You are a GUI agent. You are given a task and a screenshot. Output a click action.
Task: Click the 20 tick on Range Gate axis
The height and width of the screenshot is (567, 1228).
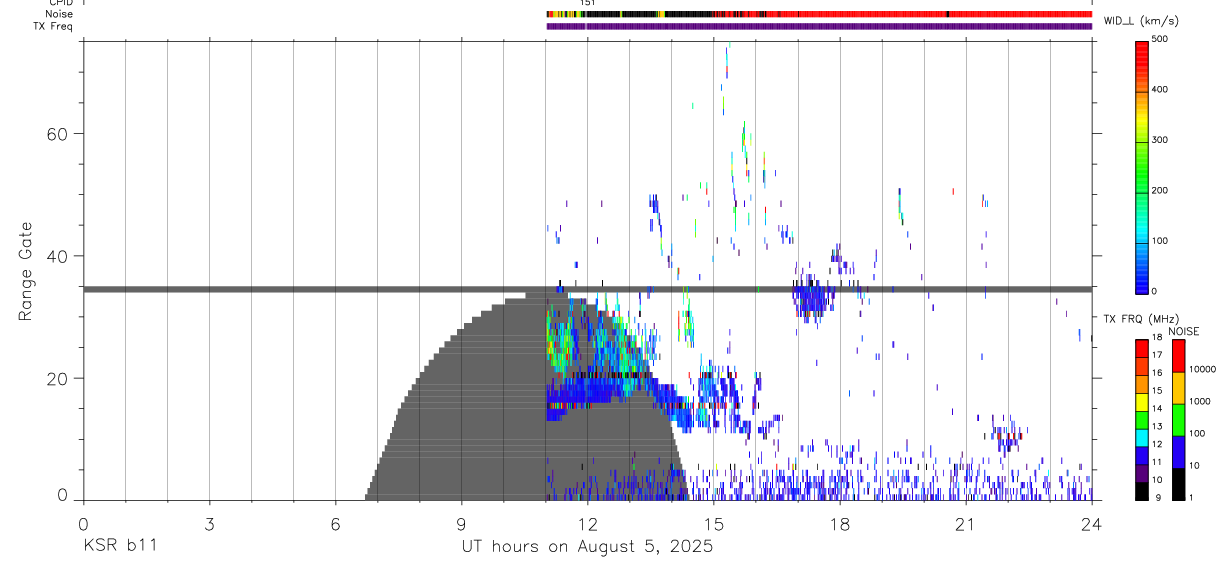pos(58,379)
